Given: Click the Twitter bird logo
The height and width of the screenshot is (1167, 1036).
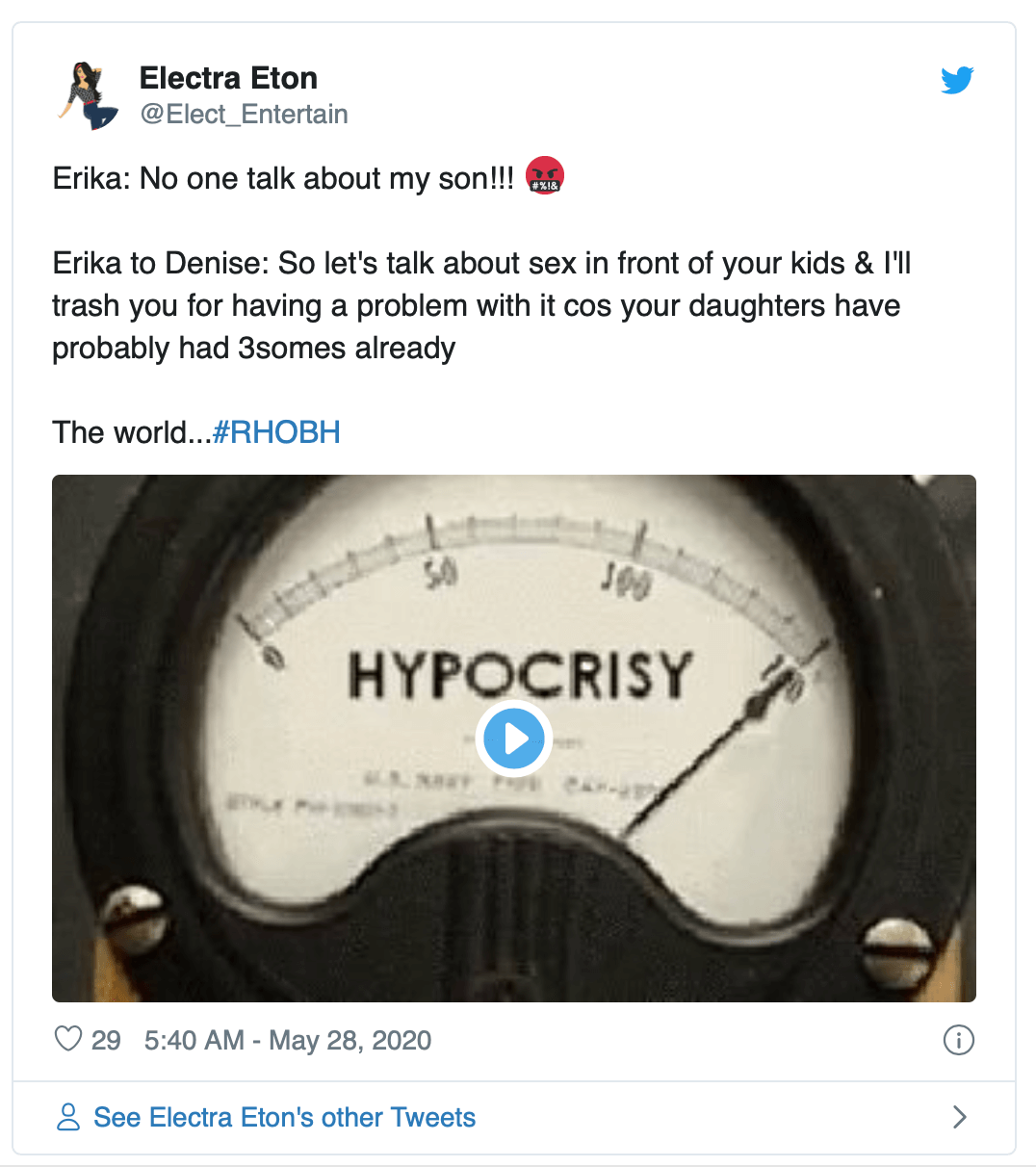Looking at the screenshot, I should tap(957, 80).
